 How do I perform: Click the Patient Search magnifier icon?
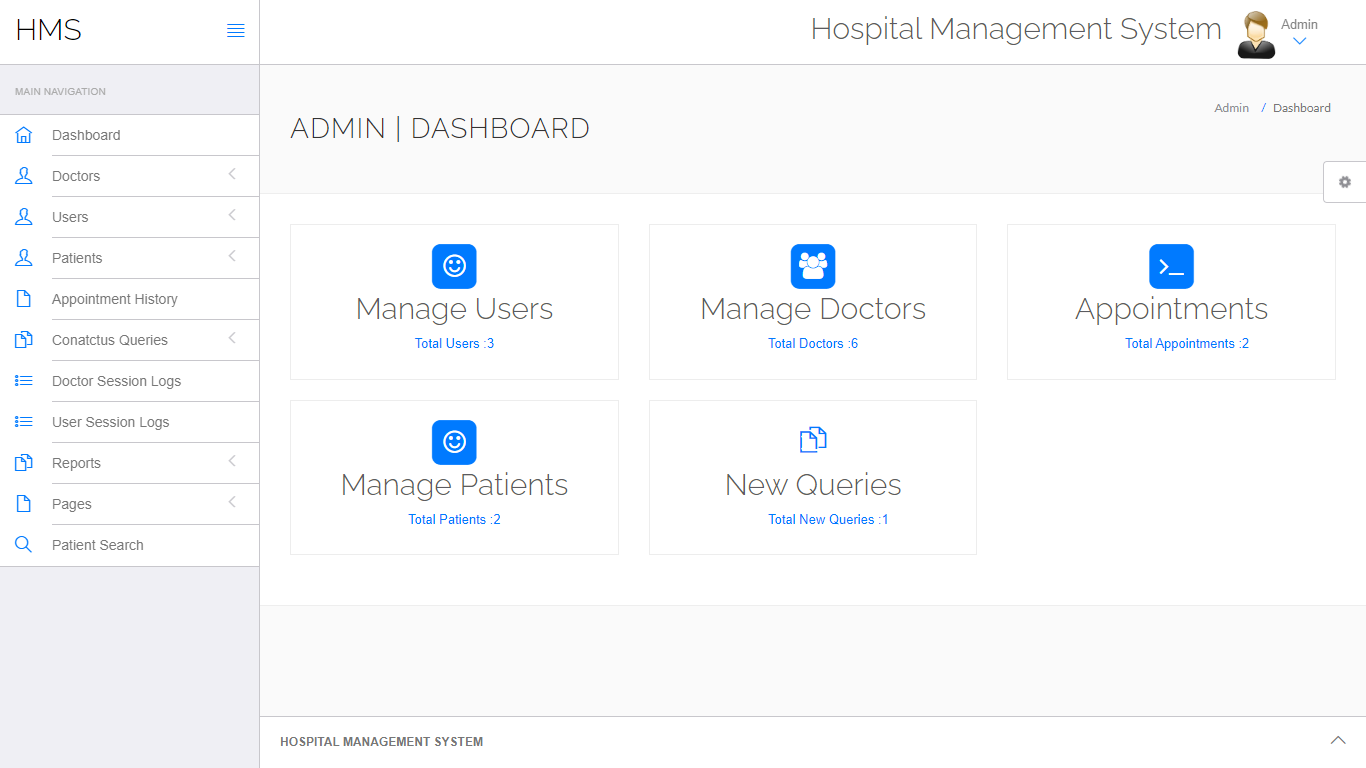[x=24, y=545]
